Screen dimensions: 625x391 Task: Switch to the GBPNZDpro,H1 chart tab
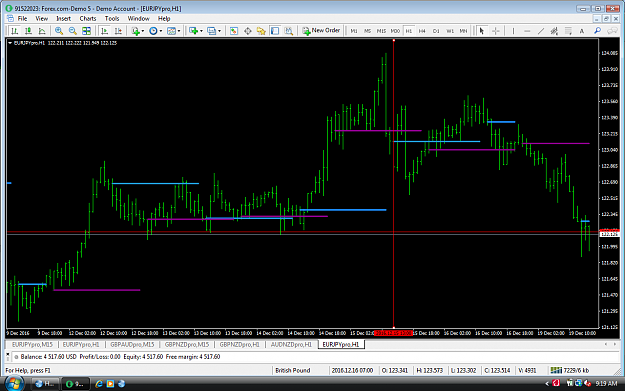[240, 344]
